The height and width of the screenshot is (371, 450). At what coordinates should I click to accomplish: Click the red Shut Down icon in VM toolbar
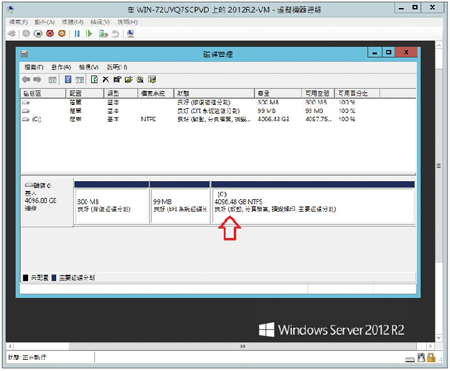pyautogui.click(x=50, y=33)
